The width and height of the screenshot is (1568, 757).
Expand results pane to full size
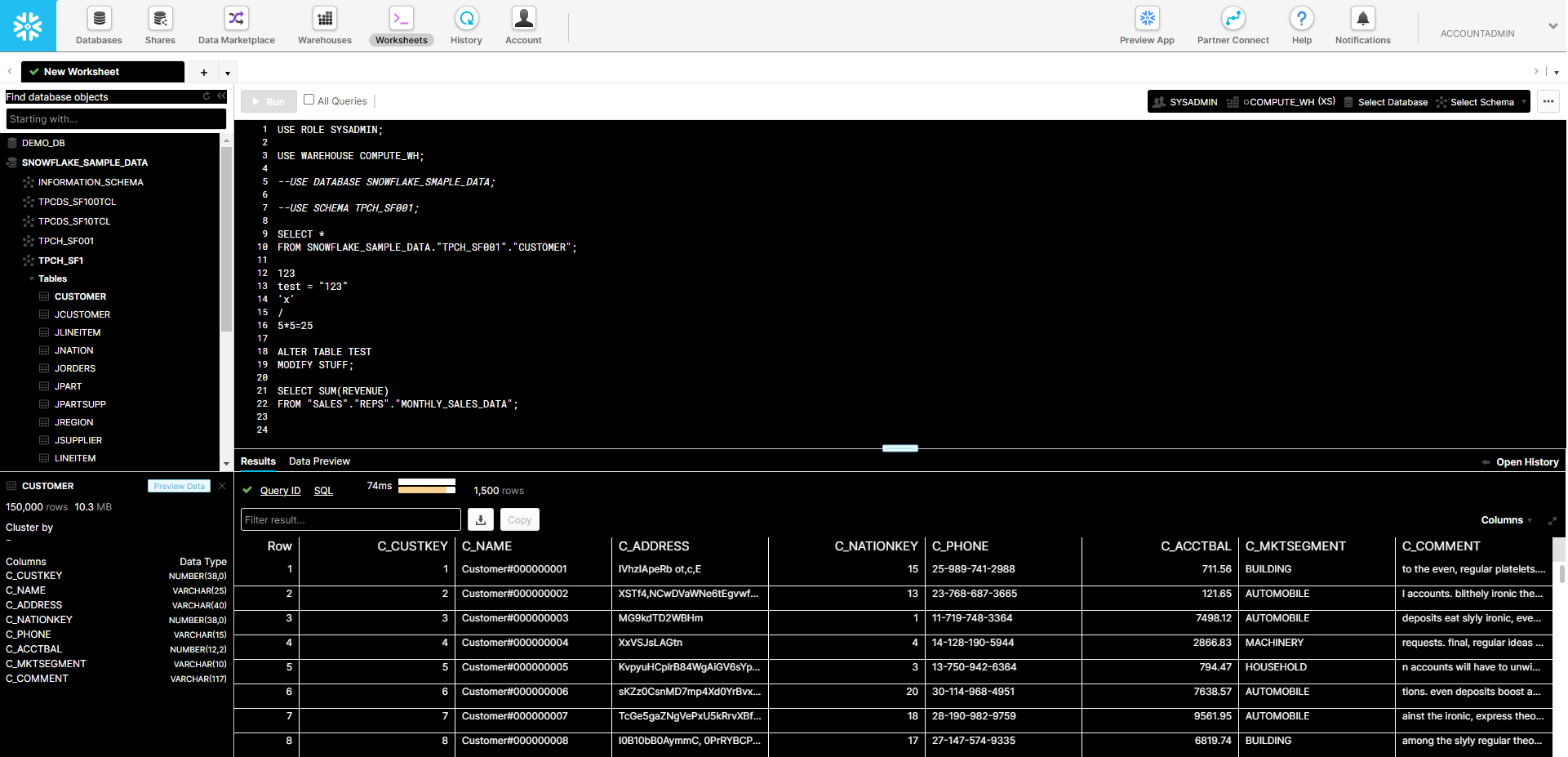click(x=1552, y=520)
